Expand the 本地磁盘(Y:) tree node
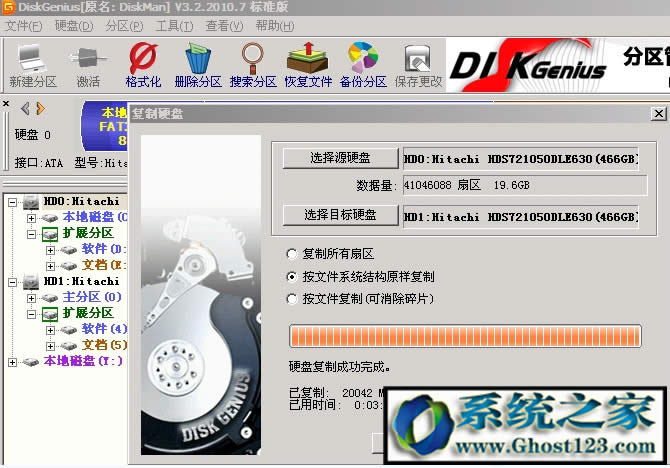The image size is (670, 468). click(x=13, y=361)
